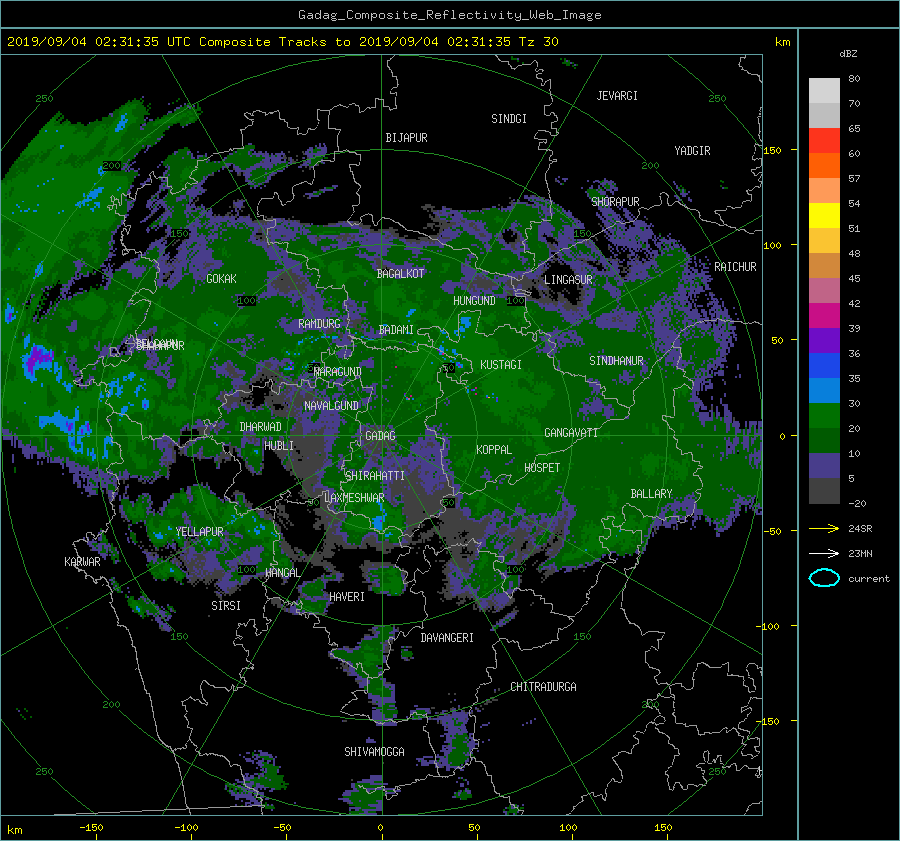Click the RAMDURG city label
This screenshot has height=841, width=900.
[x=319, y=324]
